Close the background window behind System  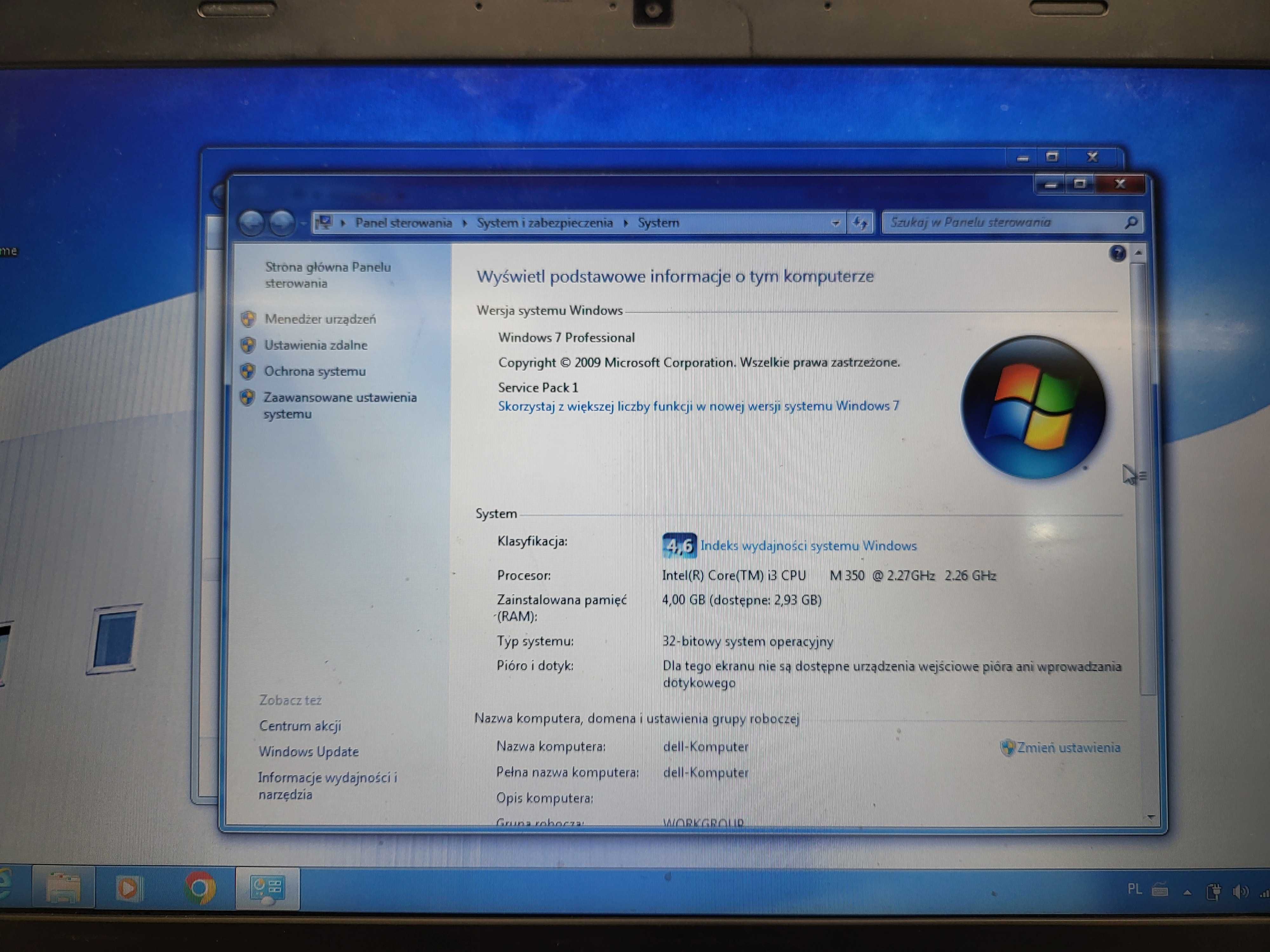coord(1092,157)
